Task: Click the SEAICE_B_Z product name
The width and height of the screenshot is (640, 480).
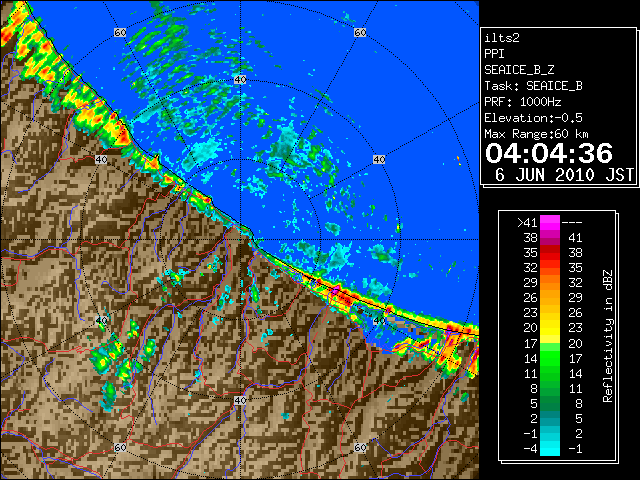Action: (x=519, y=70)
